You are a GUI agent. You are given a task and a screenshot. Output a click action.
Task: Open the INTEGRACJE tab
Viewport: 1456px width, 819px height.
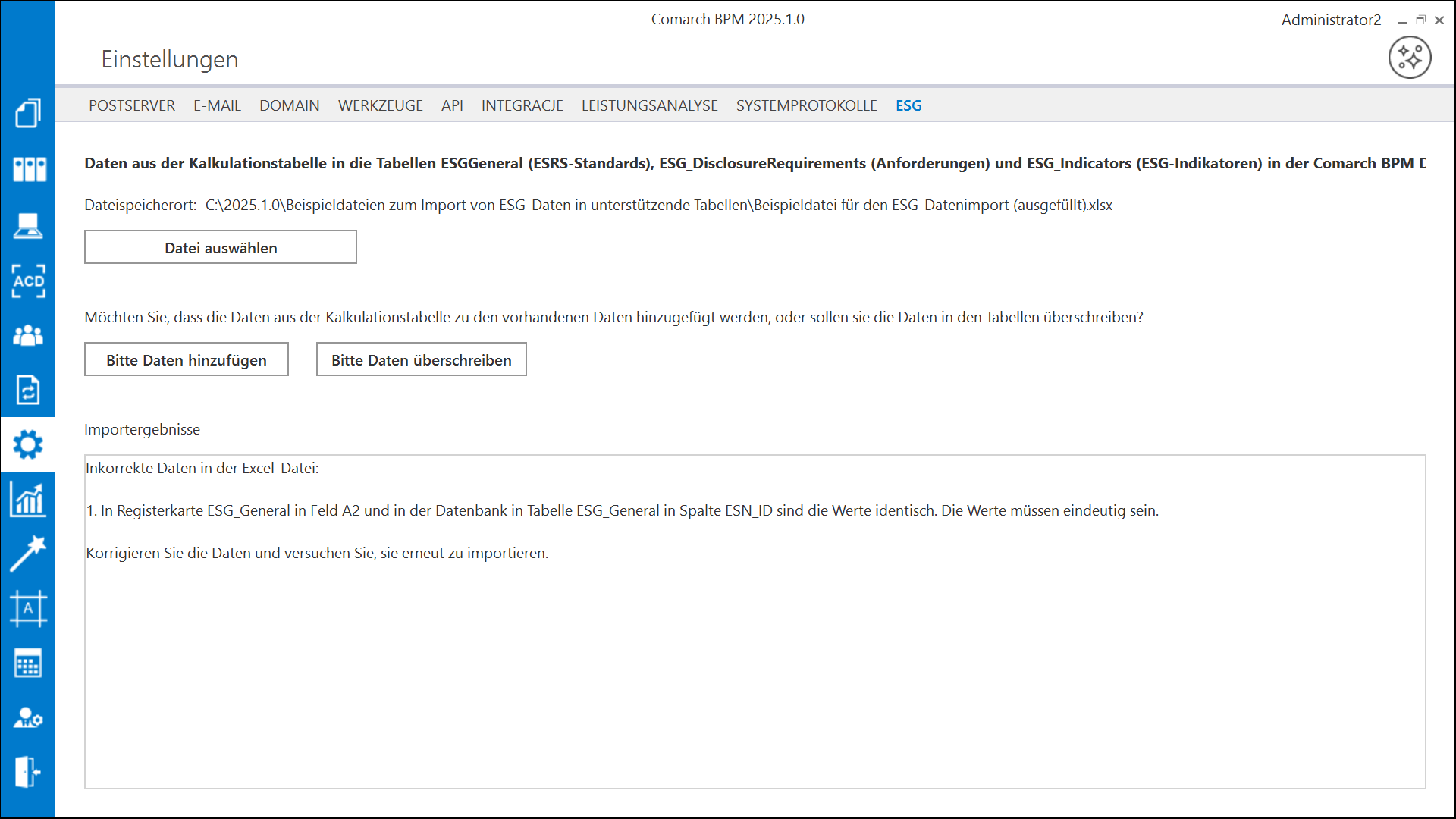pos(522,105)
